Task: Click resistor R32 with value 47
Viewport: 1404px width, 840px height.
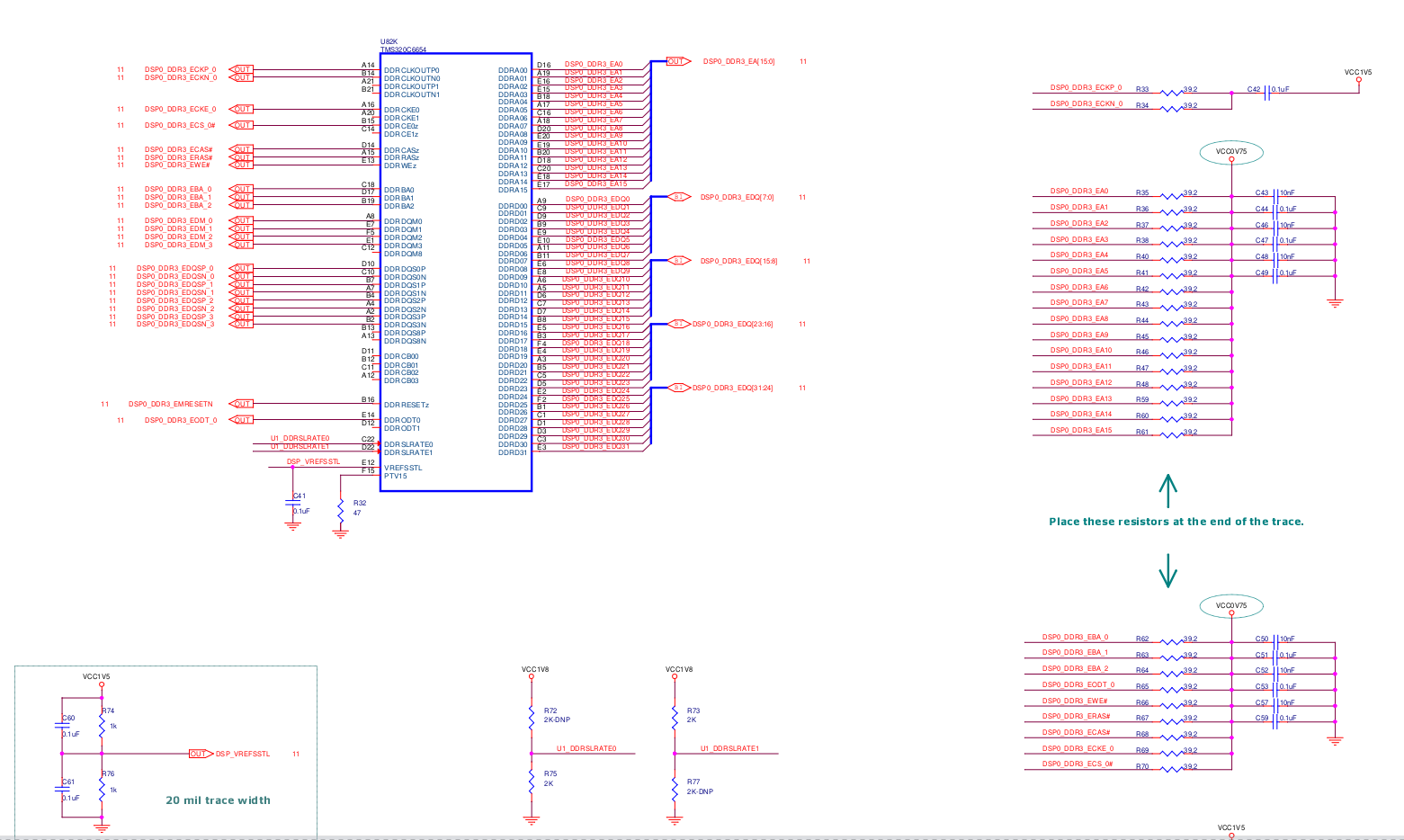Action: (x=342, y=510)
